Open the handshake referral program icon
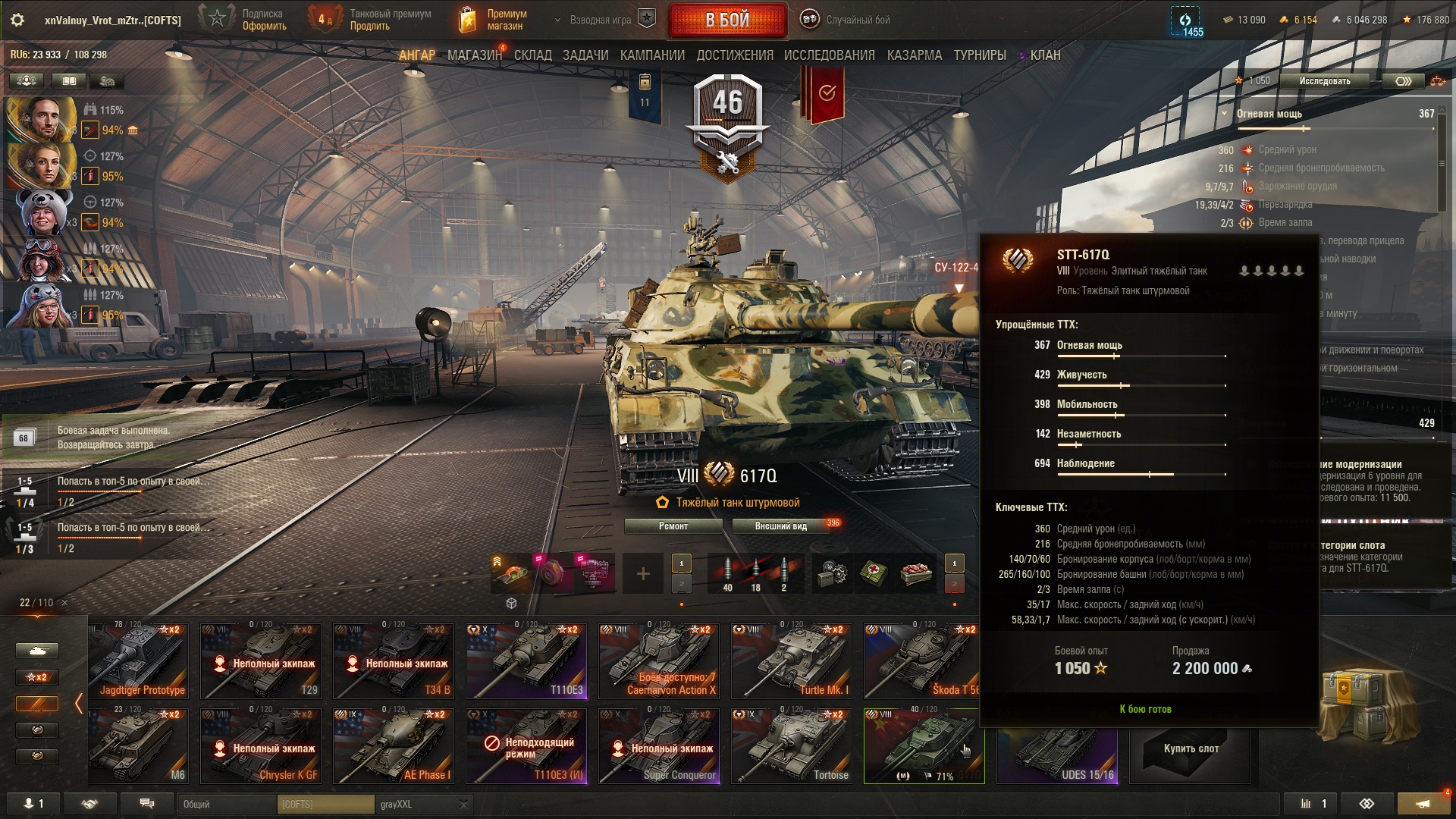The image size is (1456, 819). coord(89,804)
